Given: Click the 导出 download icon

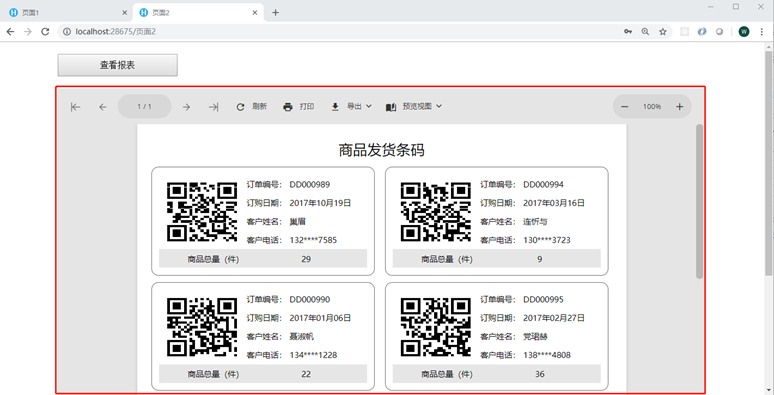Looking at the screenshot, I should pyautogui.click(x=335, y=107).
